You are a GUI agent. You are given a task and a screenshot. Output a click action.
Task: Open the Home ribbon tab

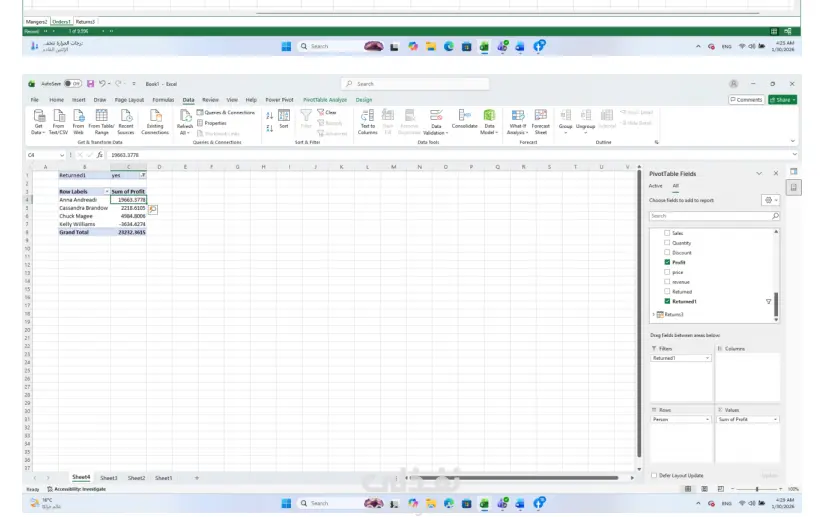click(56, 100)
